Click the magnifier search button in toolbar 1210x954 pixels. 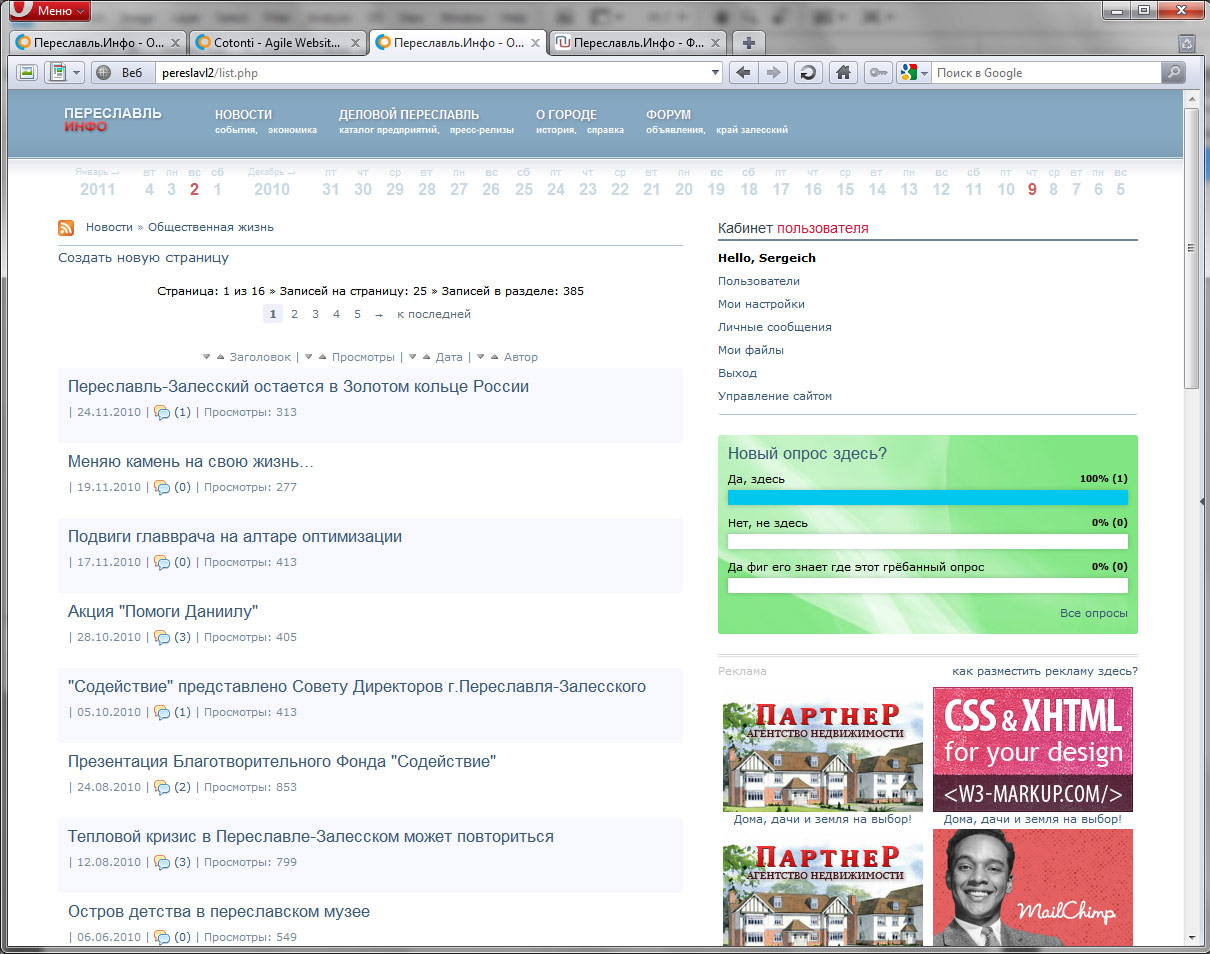(1173, 73)
